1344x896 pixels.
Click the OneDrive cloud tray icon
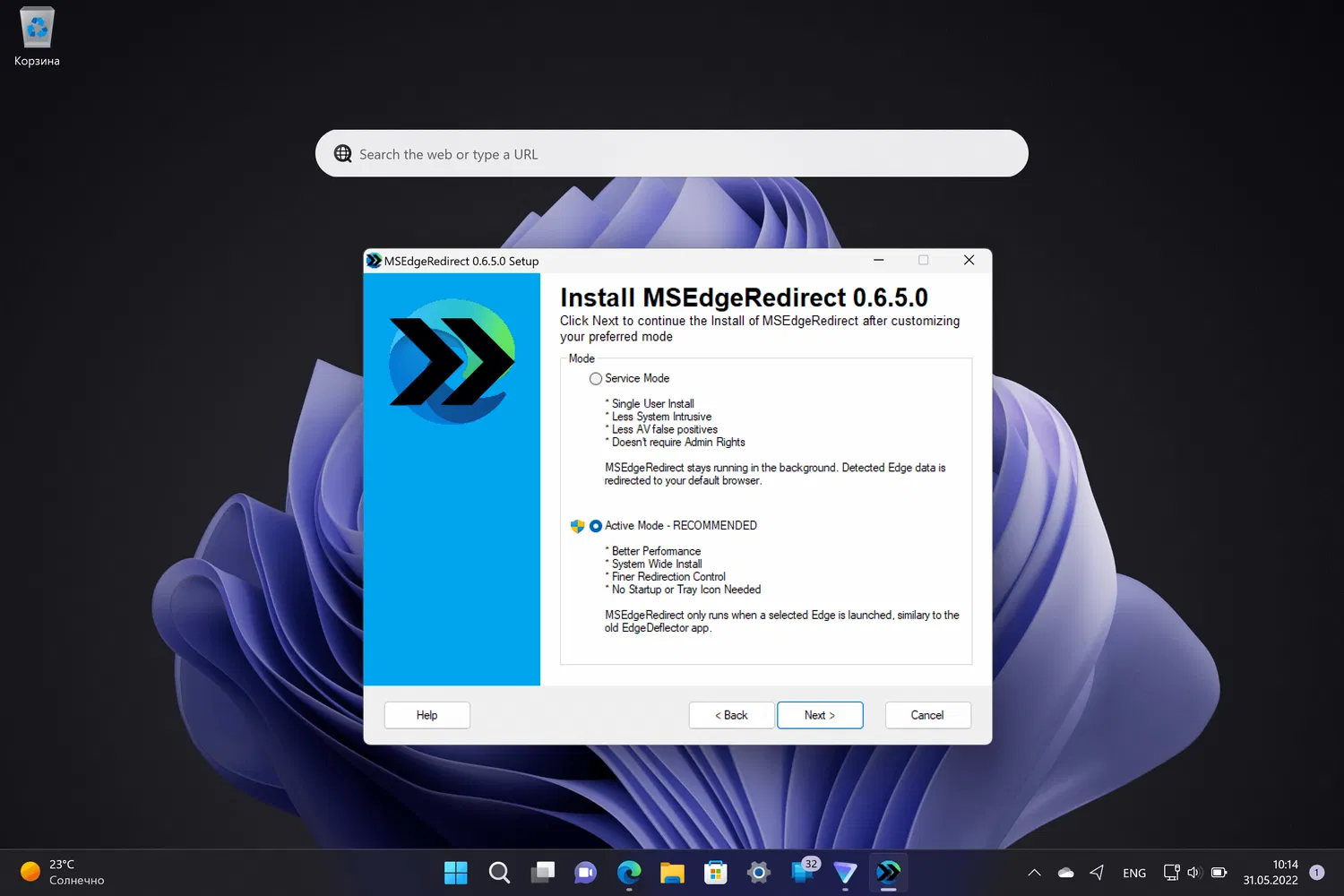[1065, 873]
